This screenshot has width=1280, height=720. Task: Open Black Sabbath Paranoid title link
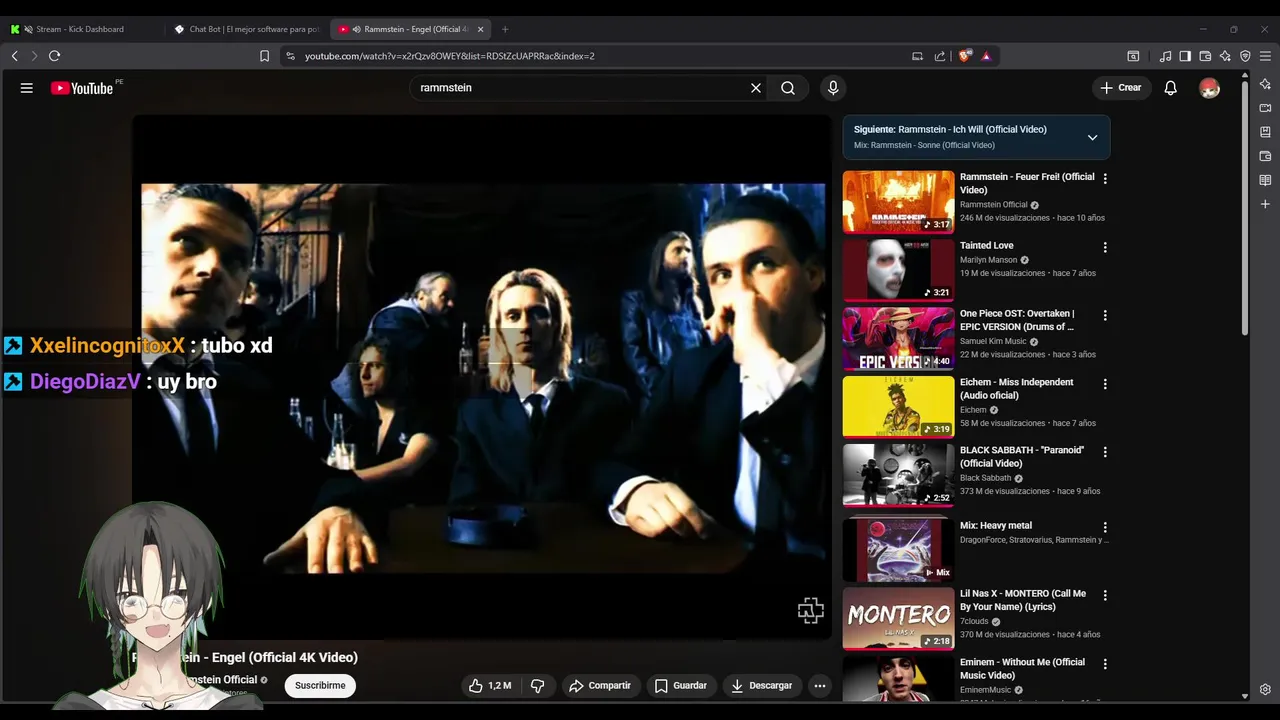(1022, 457)
